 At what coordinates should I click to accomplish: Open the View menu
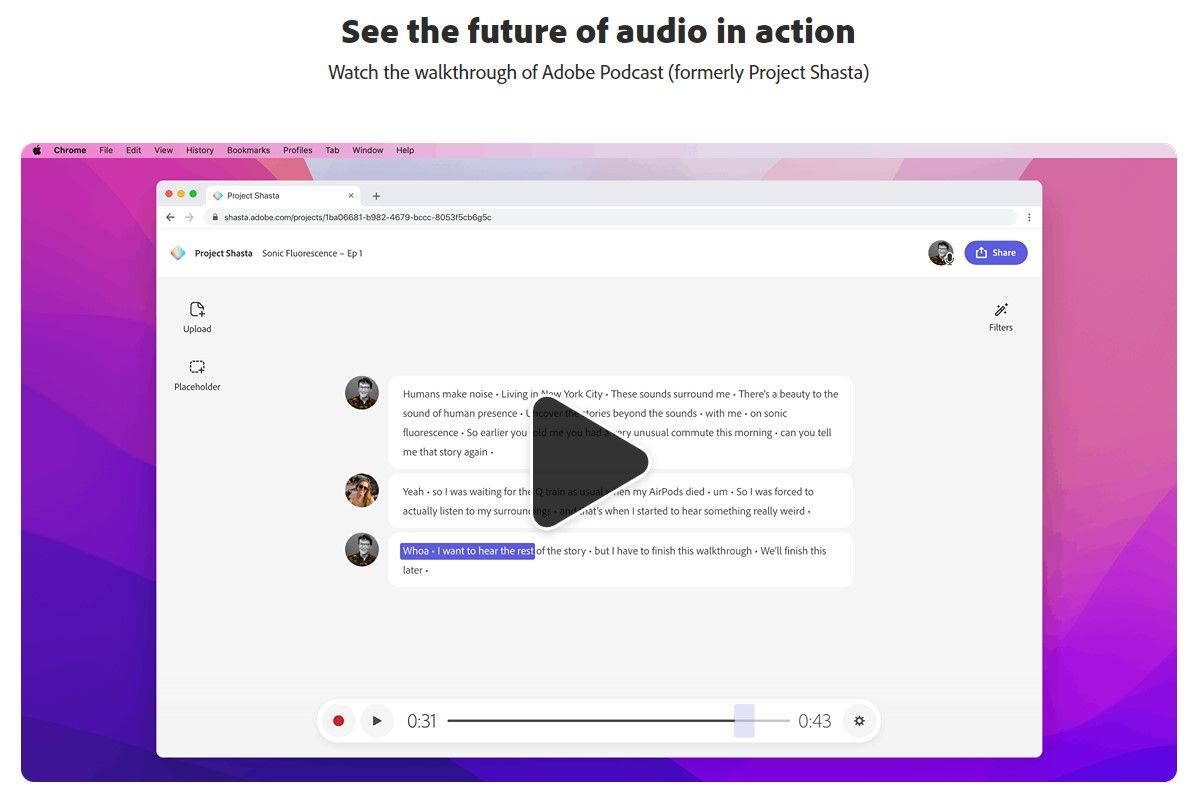point(164,150)
